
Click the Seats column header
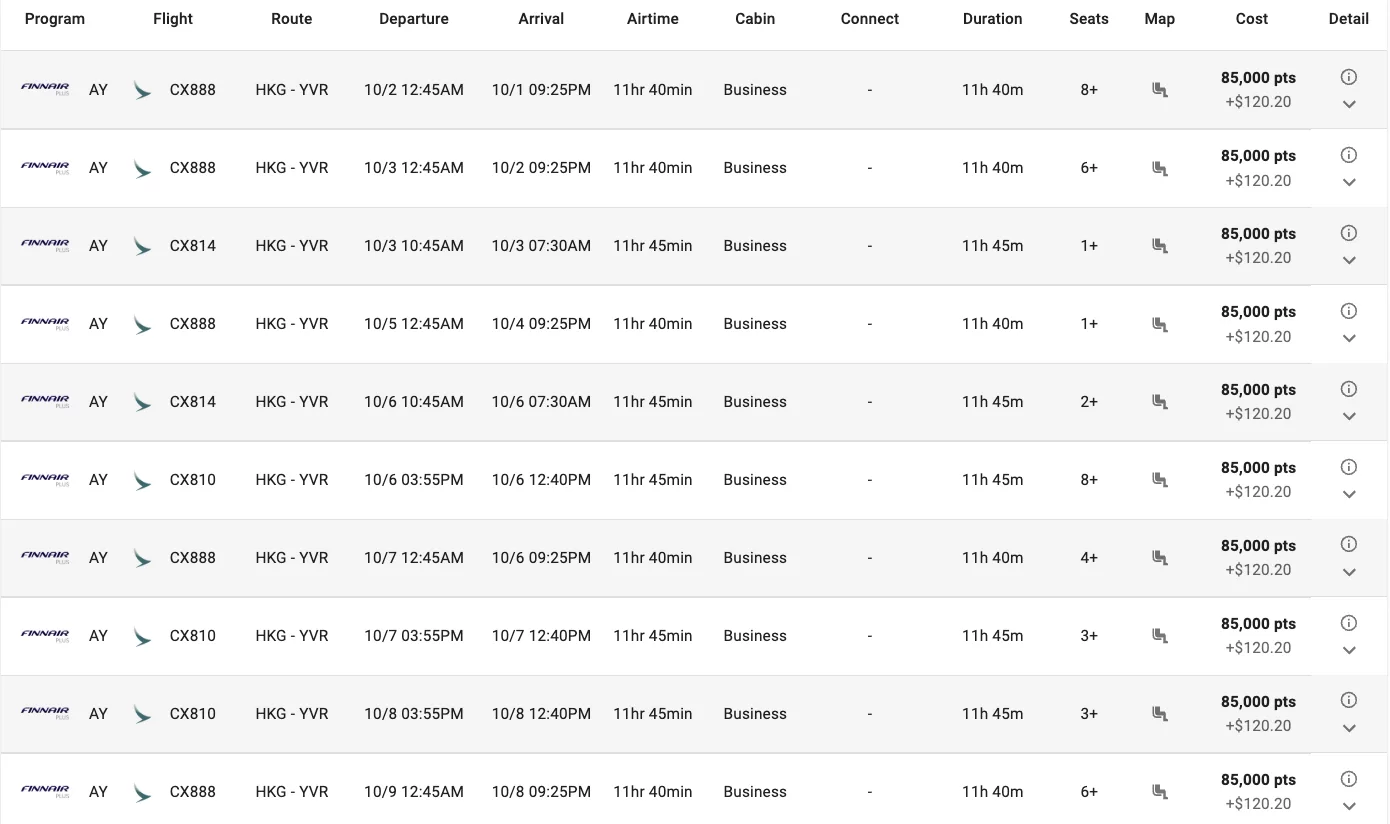(1089, 19)
